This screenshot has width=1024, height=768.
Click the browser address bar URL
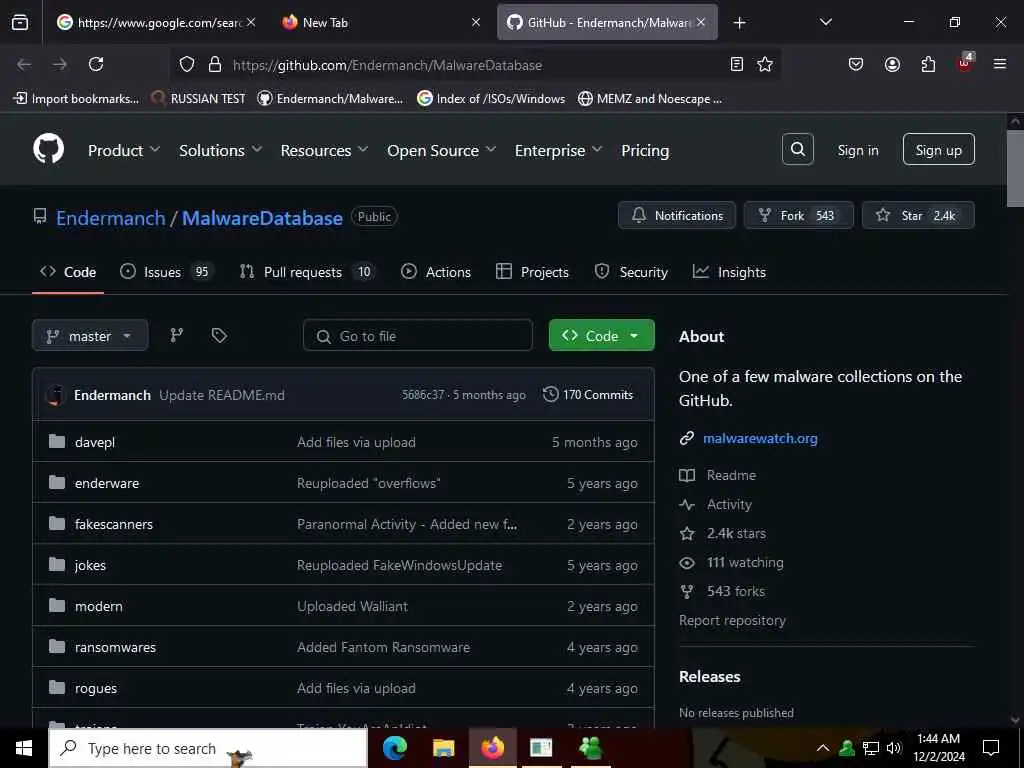(387, 65)
